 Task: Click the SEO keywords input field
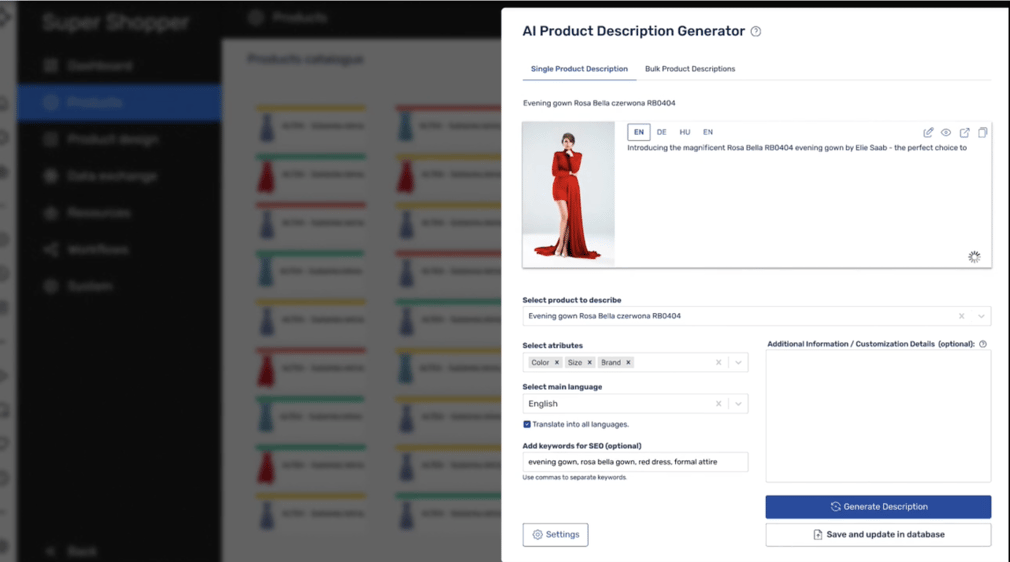(x=635, y=462)
